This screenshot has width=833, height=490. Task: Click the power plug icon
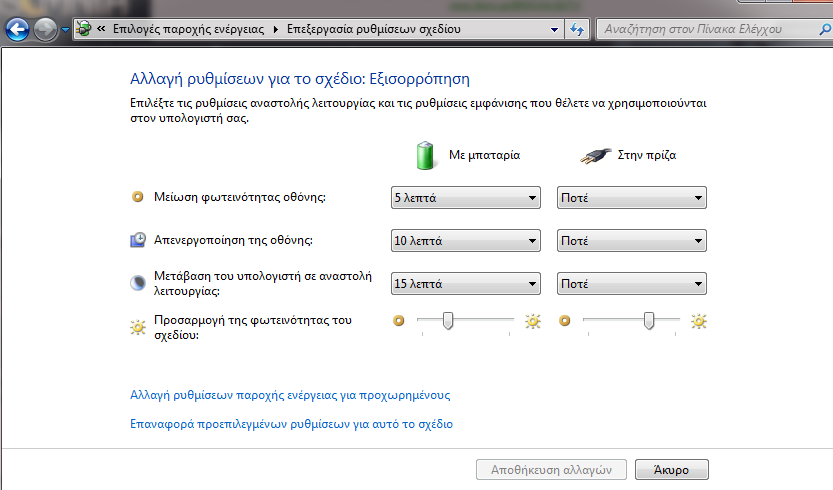coord(595,155)
